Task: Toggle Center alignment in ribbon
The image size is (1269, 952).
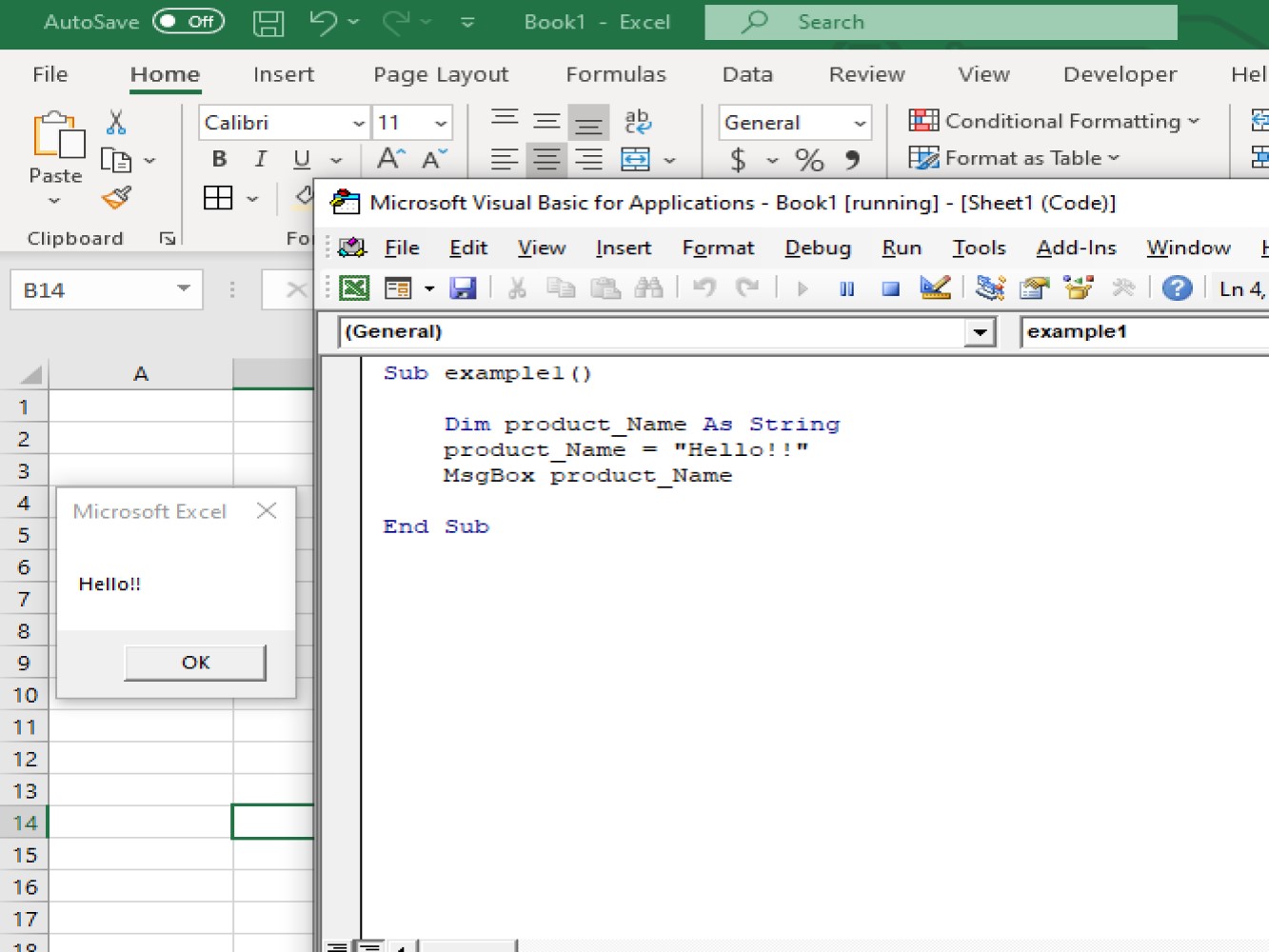Action: [546, 160]
